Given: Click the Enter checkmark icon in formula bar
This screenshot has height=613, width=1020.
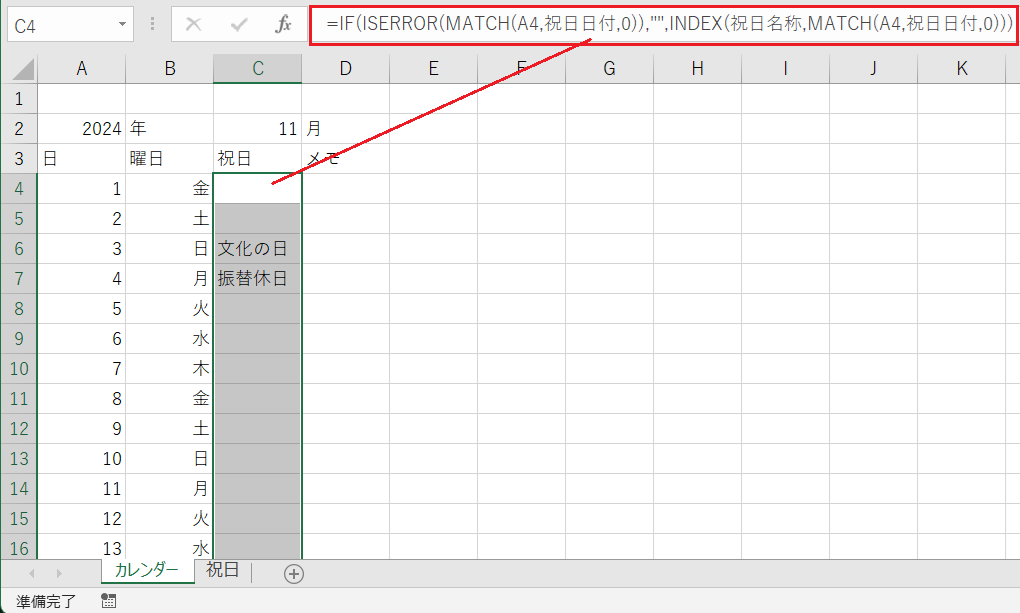Looking at the screenshot, I should click(x=239, y=24).
